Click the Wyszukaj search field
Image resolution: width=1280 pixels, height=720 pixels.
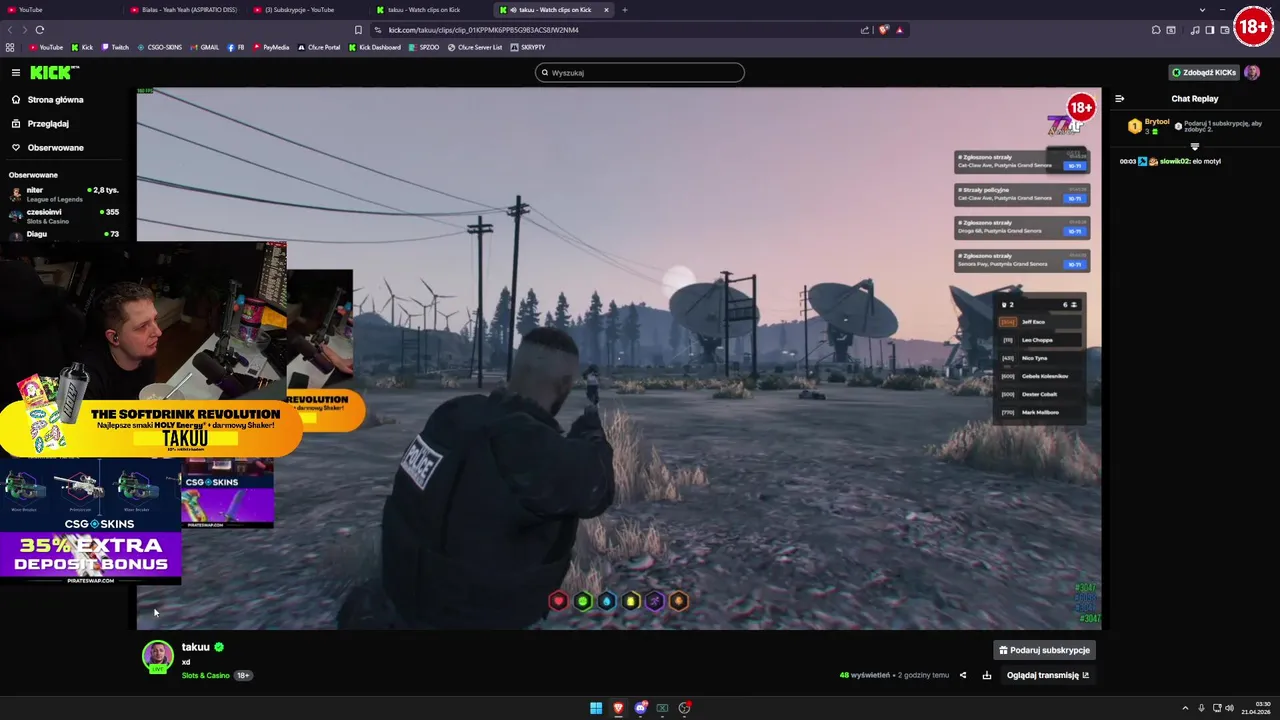tap(640, 72)
